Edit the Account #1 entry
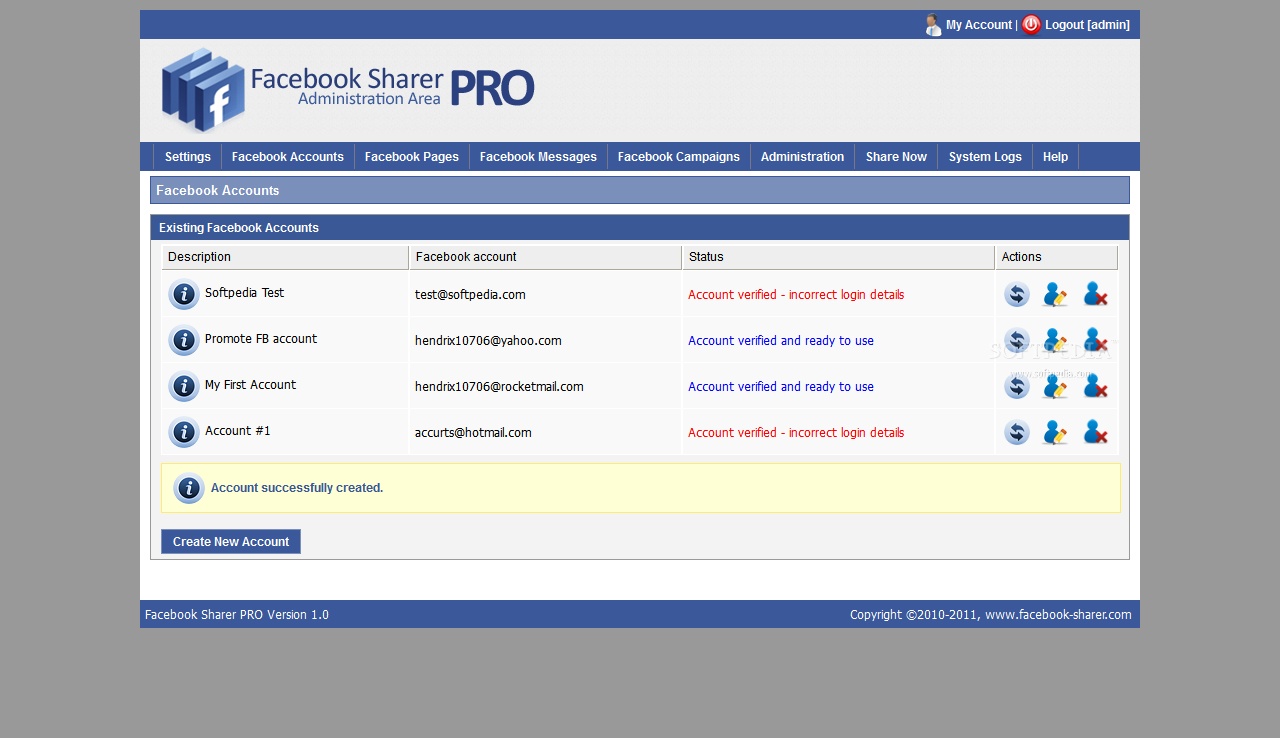 coord(1055,432)
